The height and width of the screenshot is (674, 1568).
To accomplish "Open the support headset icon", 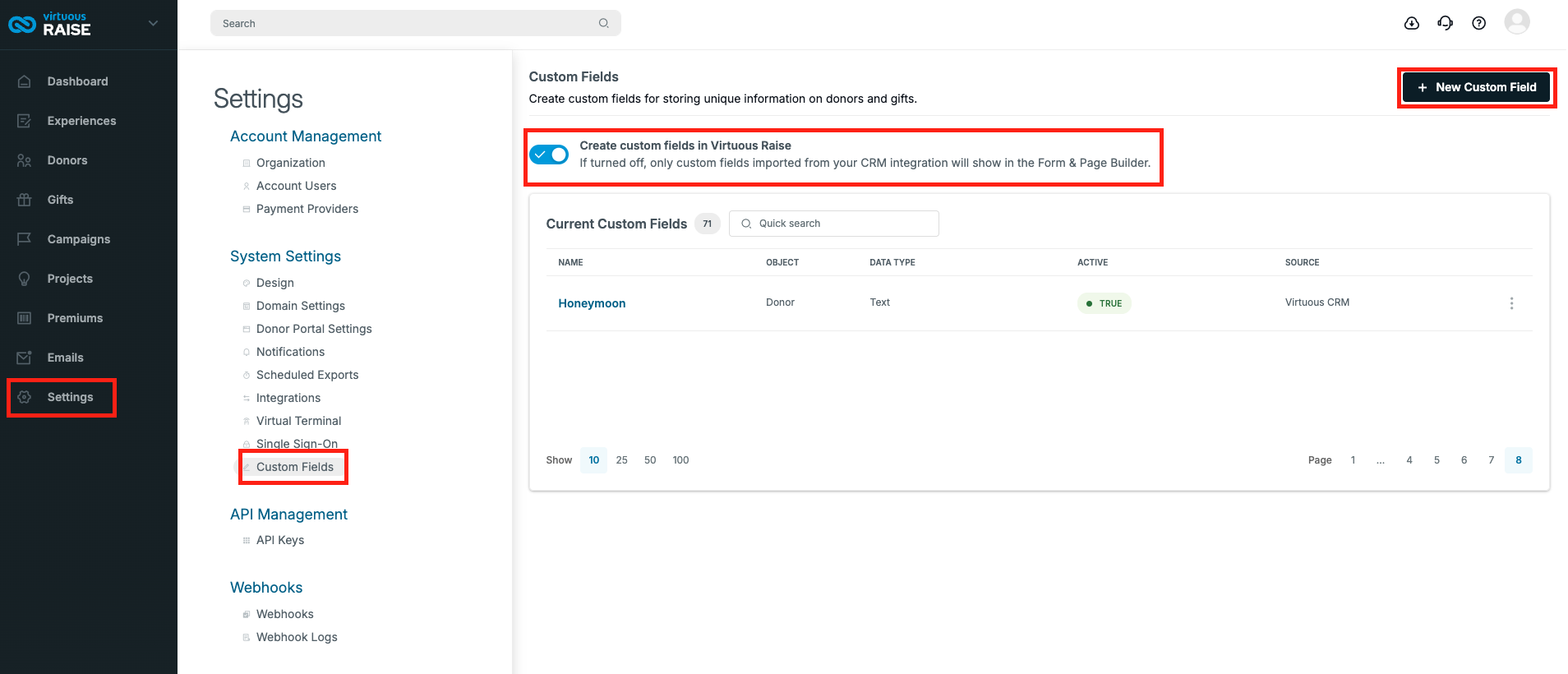I will pos(1446,23).
